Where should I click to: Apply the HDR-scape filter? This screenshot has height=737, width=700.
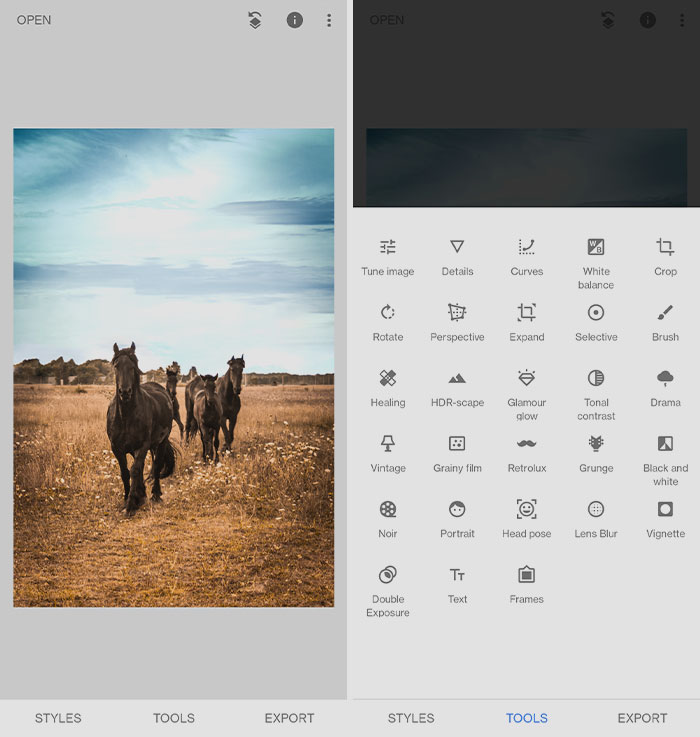(x=457, y=387)
